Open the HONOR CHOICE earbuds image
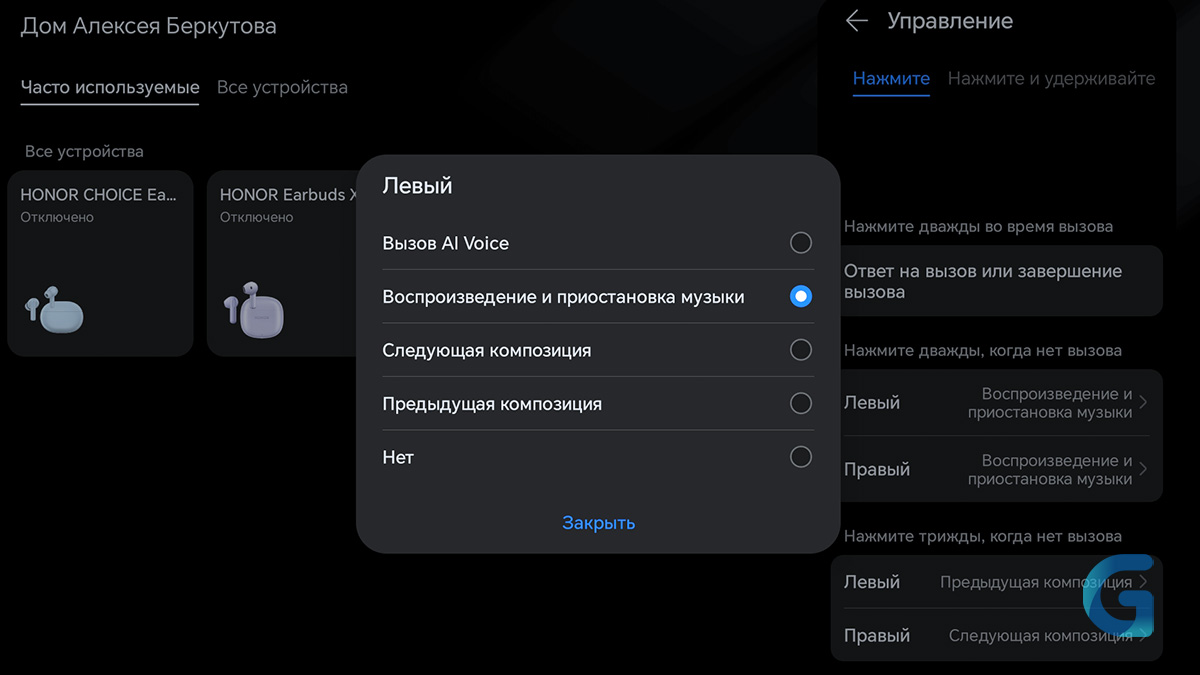Screen dimensions: 1200x675 54,312
